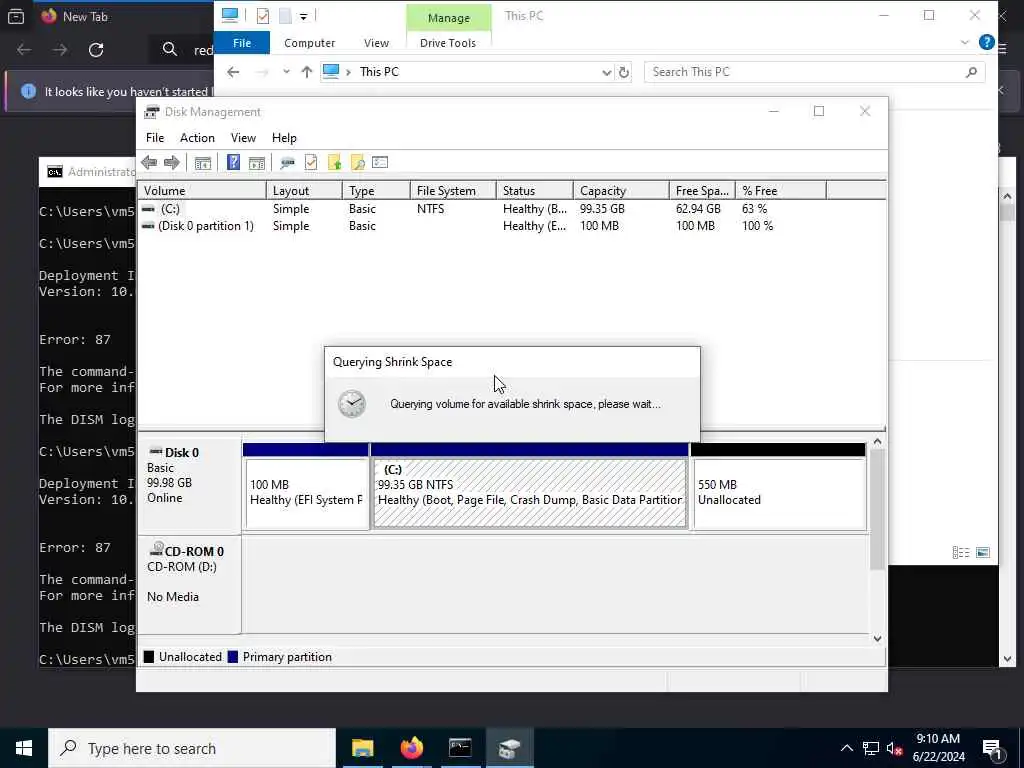The width and height of the screenshot is (1024, 768).
Task: Open the Help menu in Disk Management
Action: coord(284,138)
